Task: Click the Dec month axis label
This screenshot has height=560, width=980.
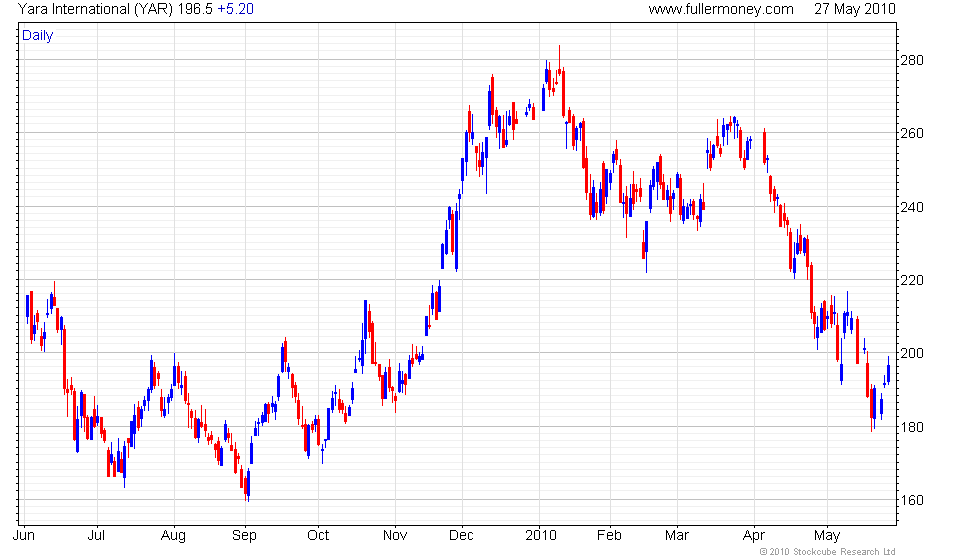Action: click(461, 536)
